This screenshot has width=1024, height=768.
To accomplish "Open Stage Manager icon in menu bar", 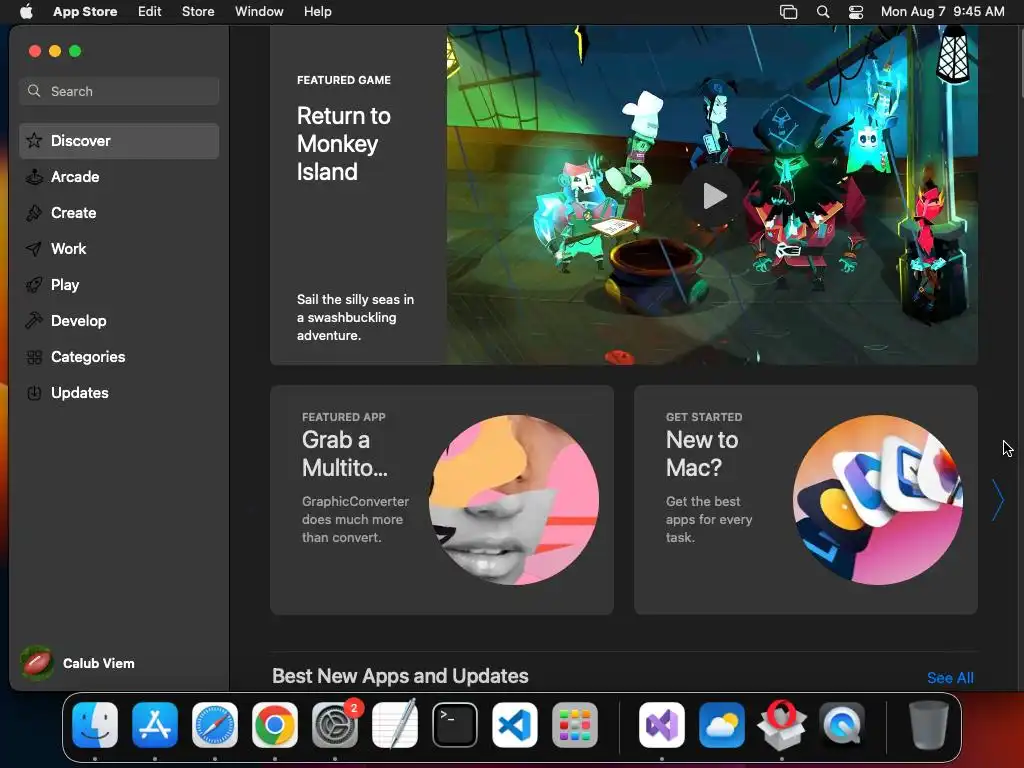I will point(788,12).
